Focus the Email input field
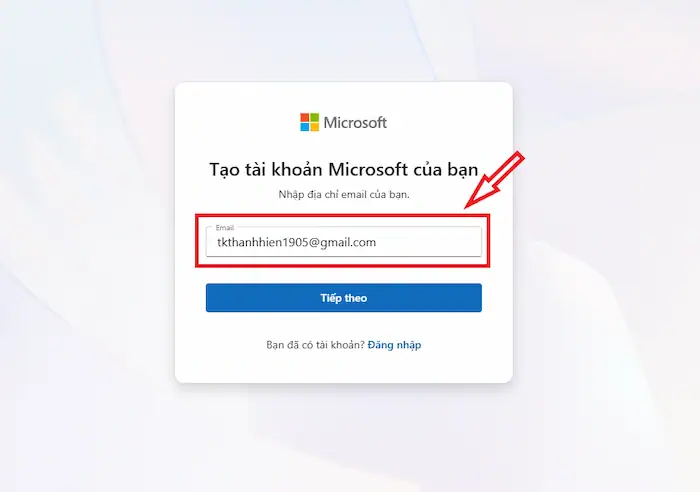This screenshot has width=700, height=492. tap(344, 242)
